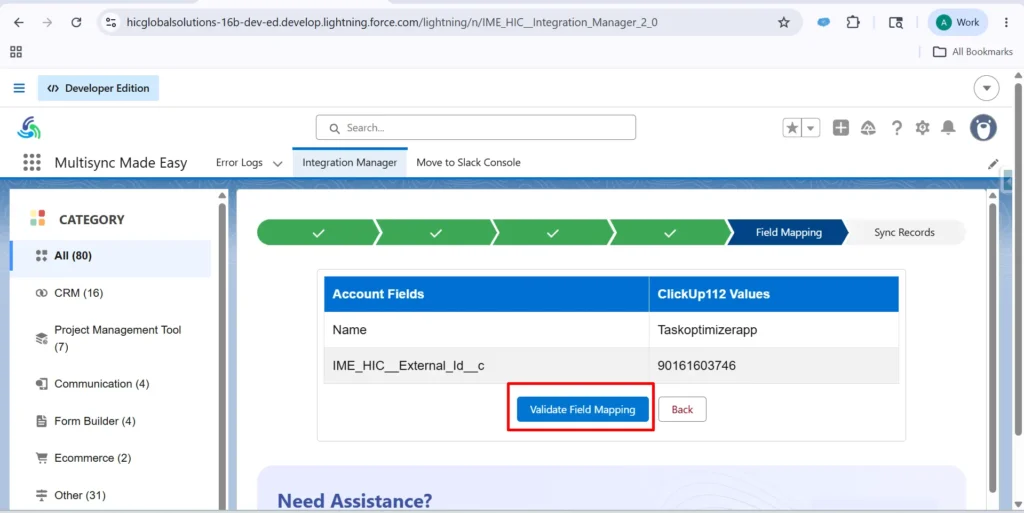Focus the global Search box
Image resolution: width=1024 pixels, height=513 pixels.
[x=475, y=128]
